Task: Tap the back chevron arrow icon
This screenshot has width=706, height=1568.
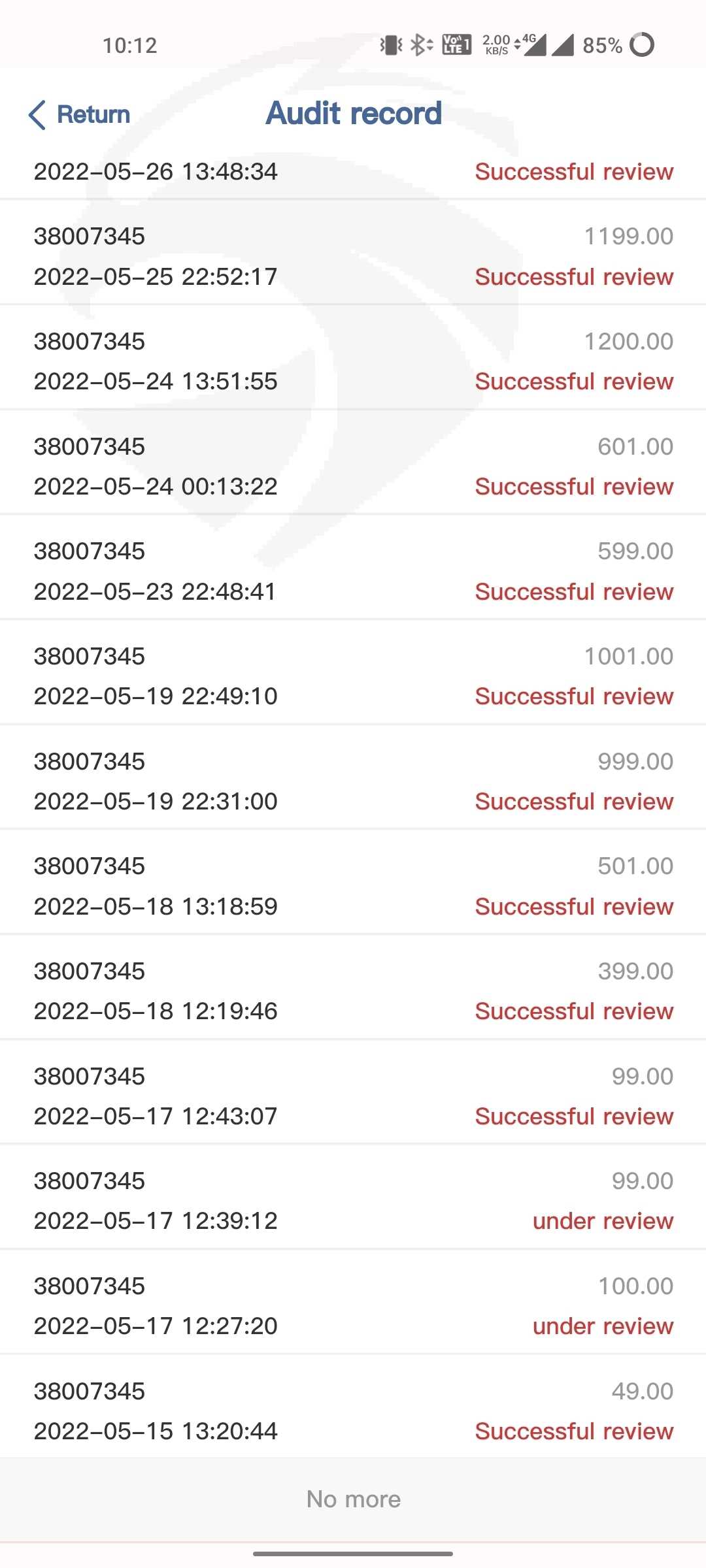Action: pyautogui.click(x=37, y=115)
